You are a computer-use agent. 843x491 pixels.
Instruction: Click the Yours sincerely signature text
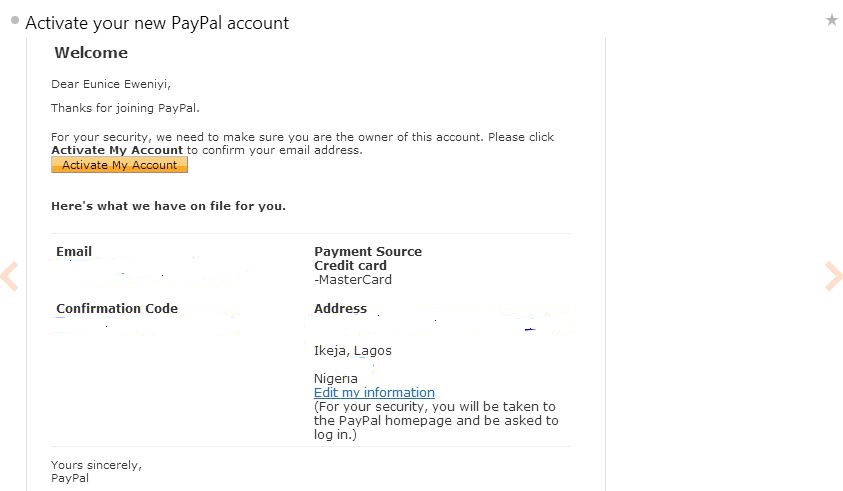click(96, 464)
